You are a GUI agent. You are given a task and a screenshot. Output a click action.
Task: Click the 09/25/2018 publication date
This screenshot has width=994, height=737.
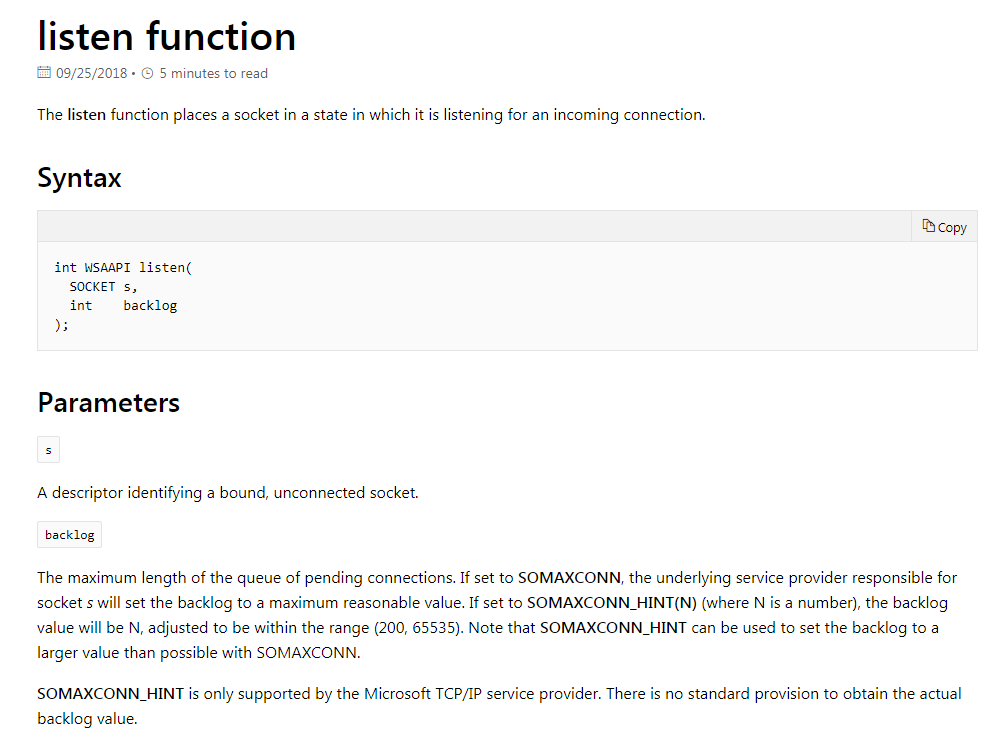point(92,73)
